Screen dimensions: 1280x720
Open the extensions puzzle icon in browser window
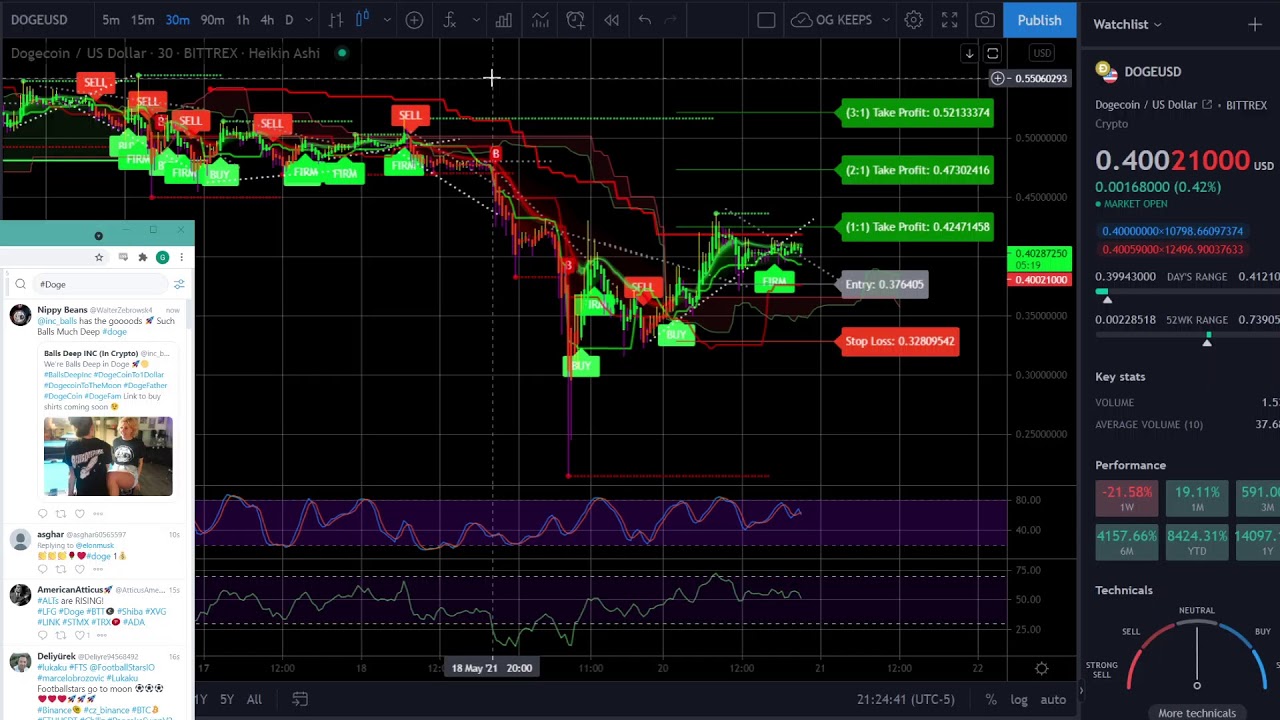[x=143, y=257]
